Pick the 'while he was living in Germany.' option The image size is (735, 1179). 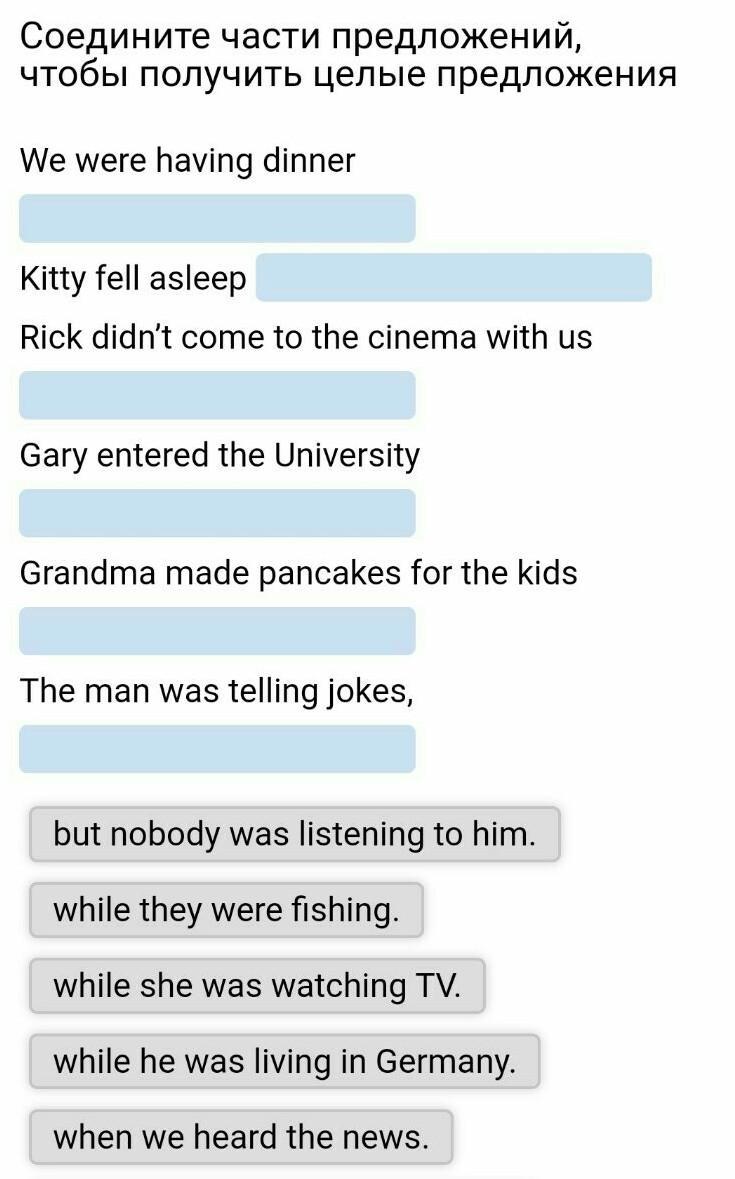[284, 1061]
